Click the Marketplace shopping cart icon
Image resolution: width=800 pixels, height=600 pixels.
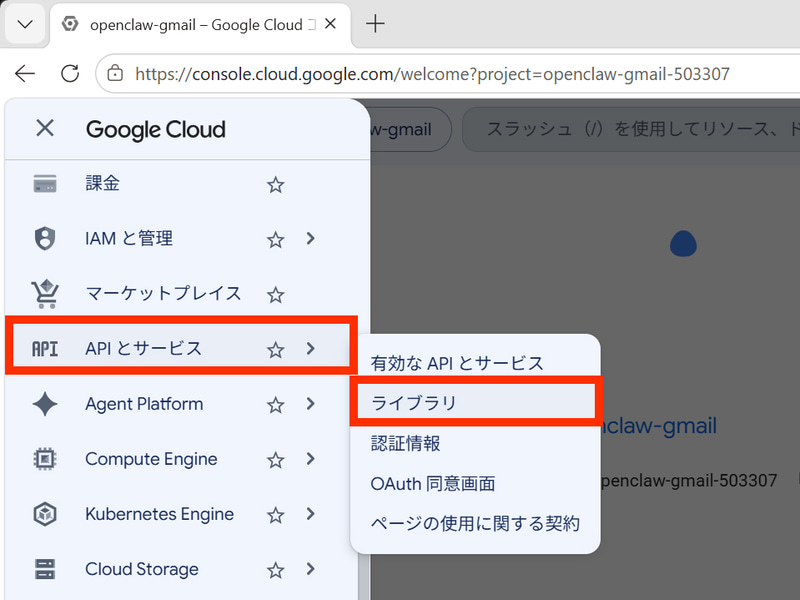45,294
